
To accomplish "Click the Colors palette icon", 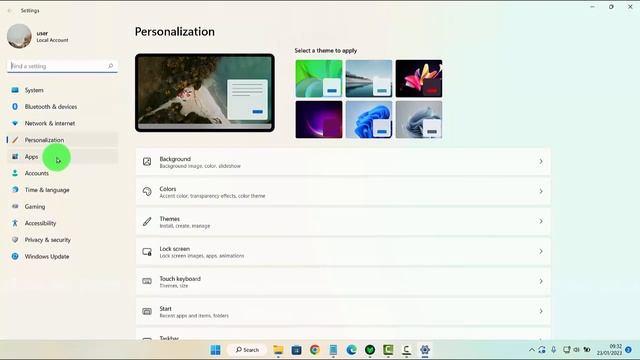I will click(x=147, y=191).
